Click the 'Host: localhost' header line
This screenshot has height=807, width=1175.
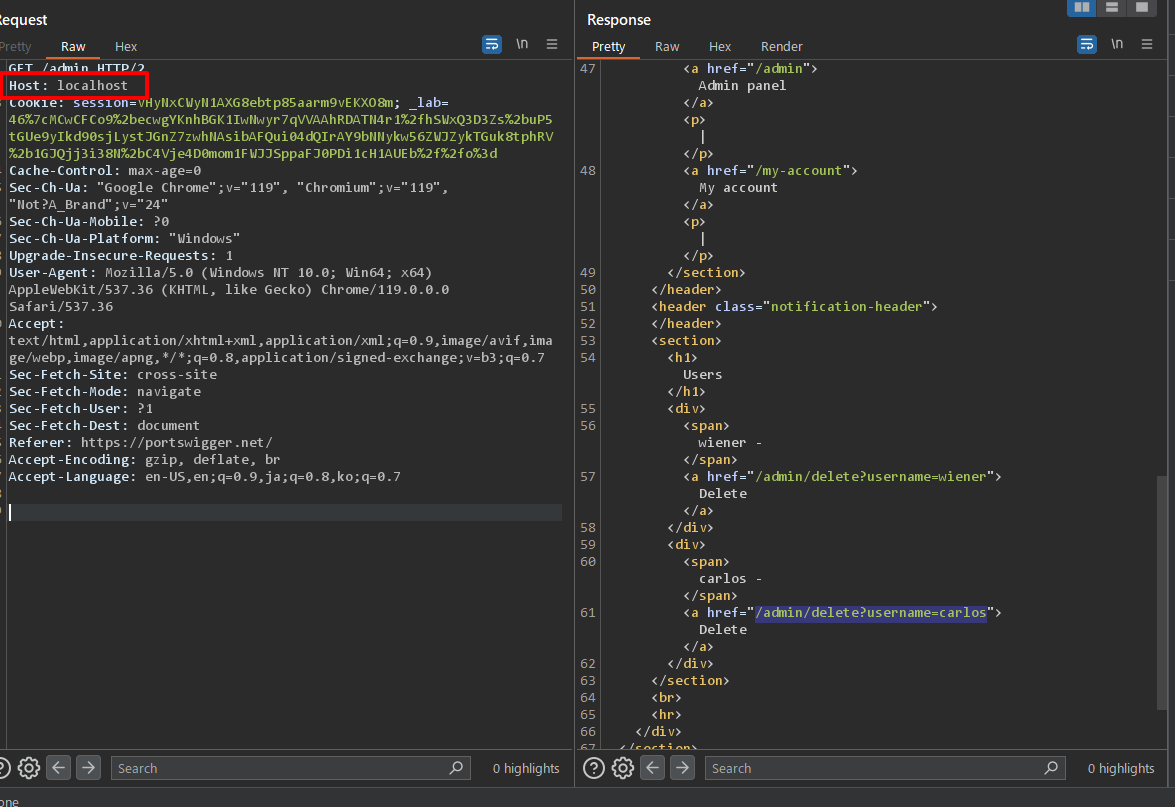pos(68,85)
